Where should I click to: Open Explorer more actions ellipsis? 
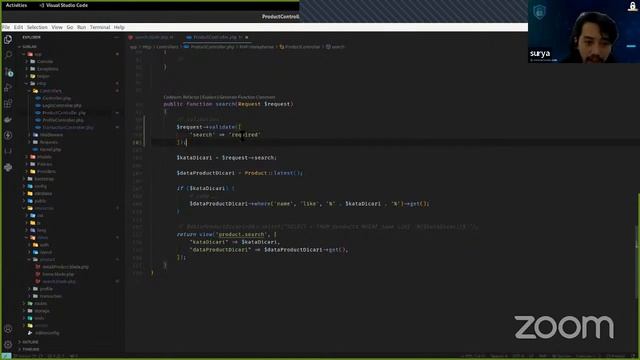[x=116, y=37]
